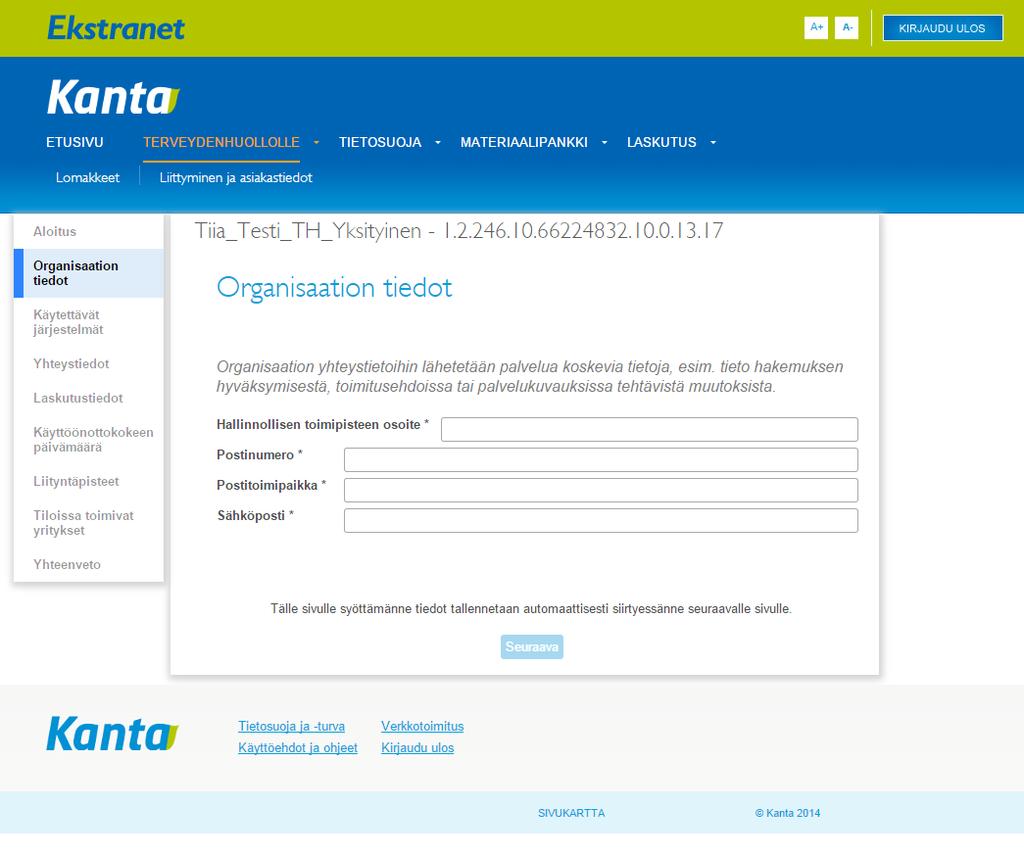Click the © Kanta 2014 text
This screenshot has height=857, width=1024.
tap(788, 813)
